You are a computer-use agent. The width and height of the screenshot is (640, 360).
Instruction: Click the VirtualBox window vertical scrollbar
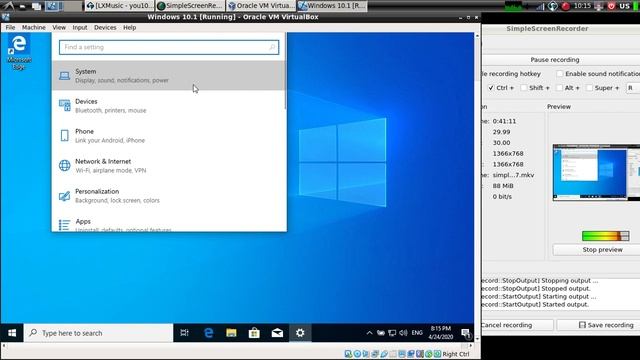click(x=477, y=188)
